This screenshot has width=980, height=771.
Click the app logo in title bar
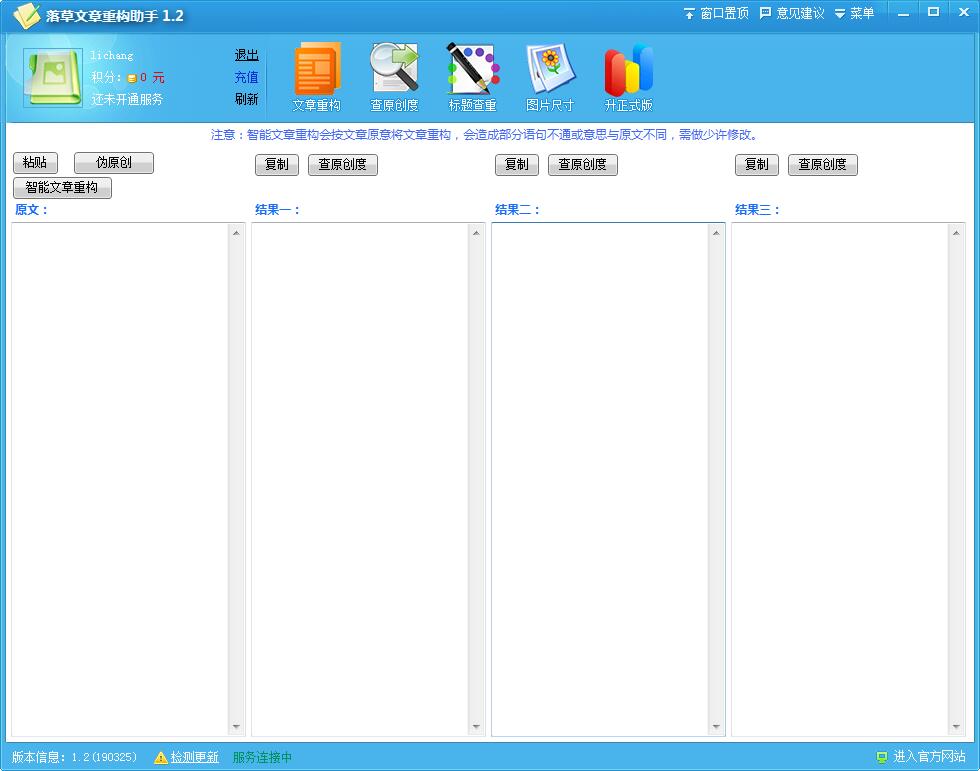click(x=26, y=16)
